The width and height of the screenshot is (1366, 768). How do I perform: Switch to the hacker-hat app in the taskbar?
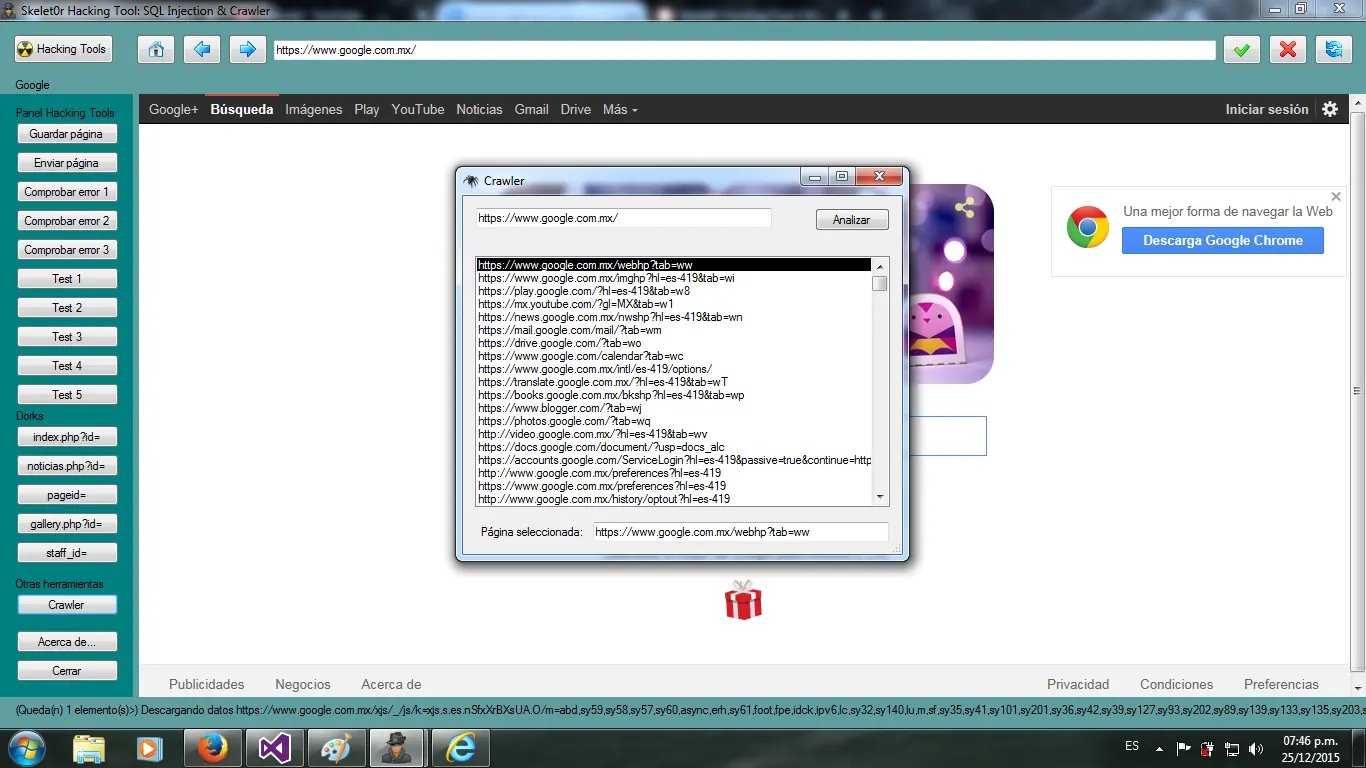[398, 748]
